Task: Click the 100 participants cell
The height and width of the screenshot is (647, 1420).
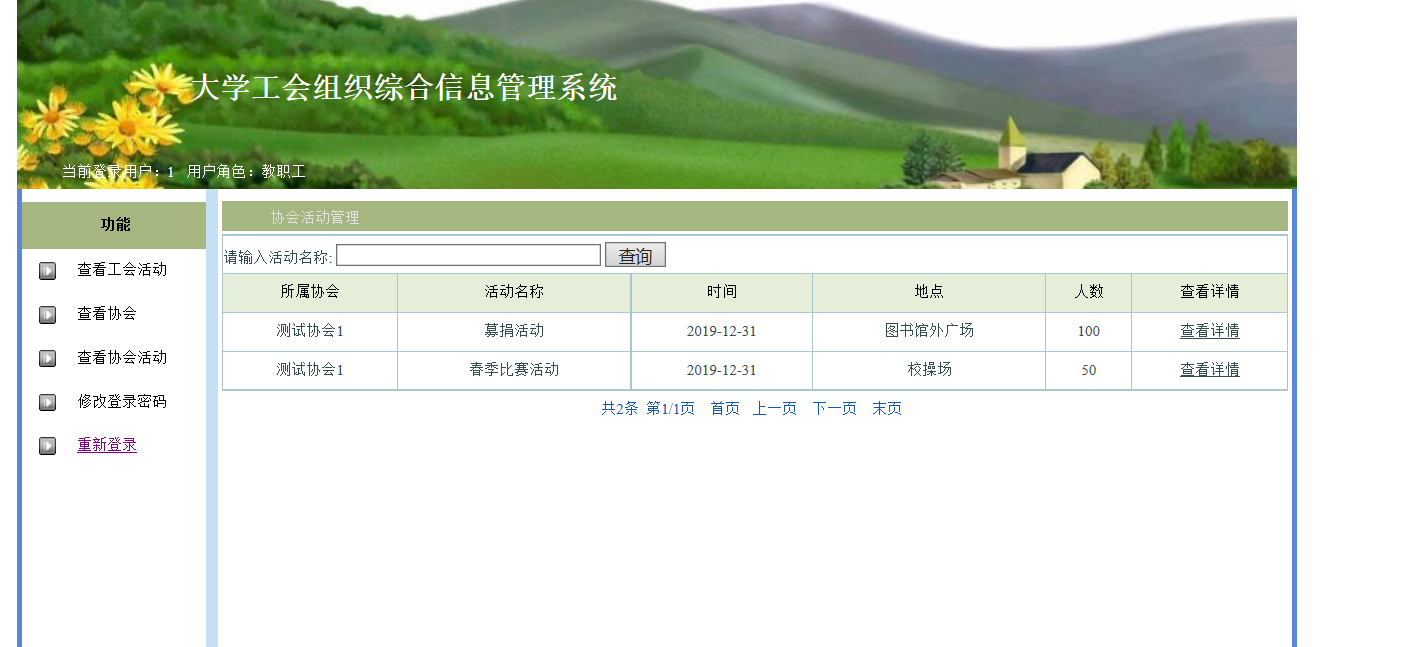Action: click(1089, 331)
